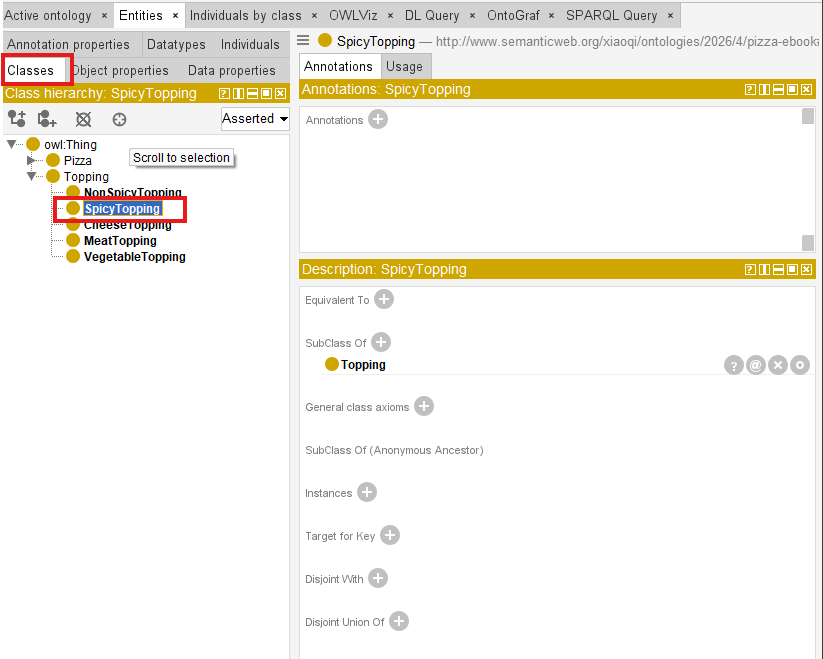This screenshot has width=823, height=659.
Task: Collapse the Topping class node
Action: pyautogui.click(x=31, y=176)
